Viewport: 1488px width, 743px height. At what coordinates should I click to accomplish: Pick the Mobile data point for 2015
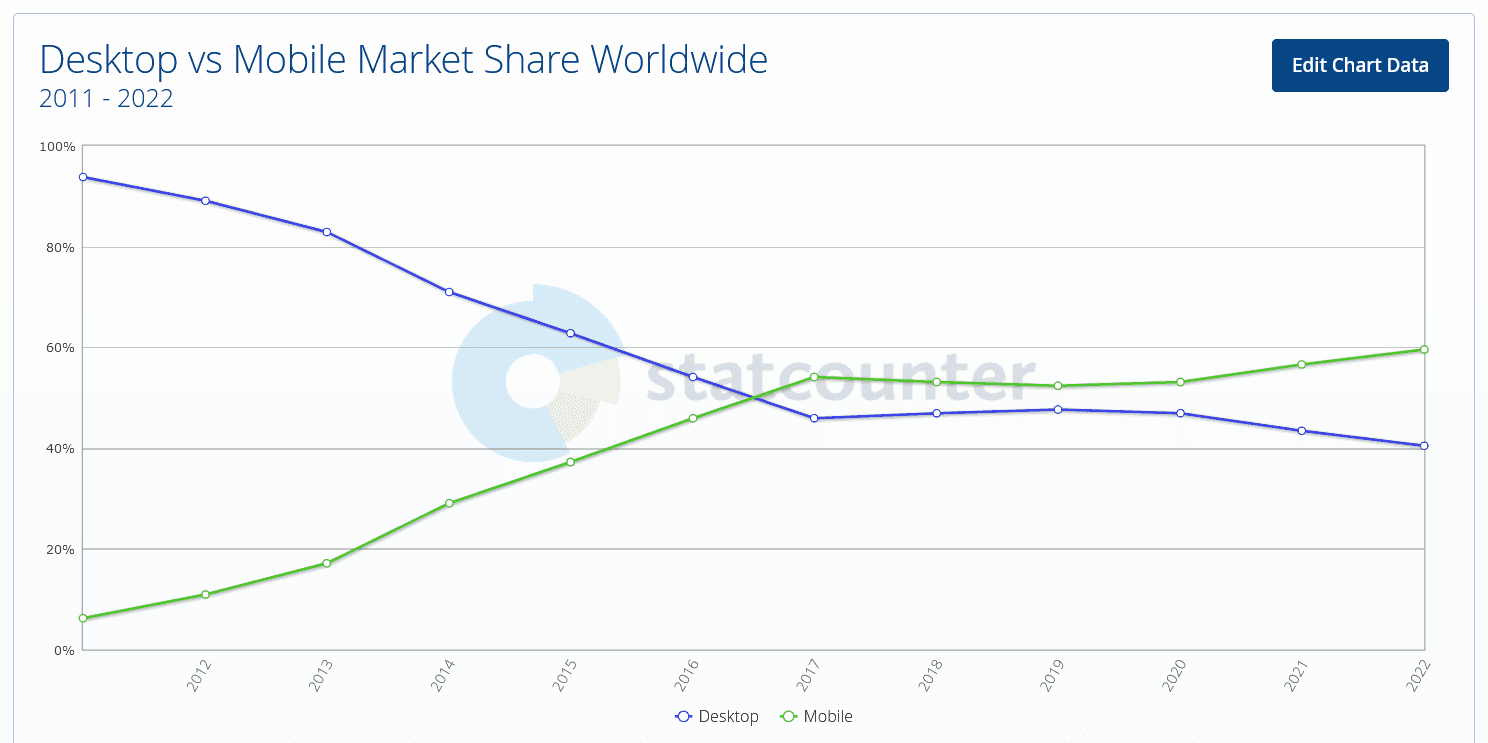pyautogui.click(x=570, y=462)
